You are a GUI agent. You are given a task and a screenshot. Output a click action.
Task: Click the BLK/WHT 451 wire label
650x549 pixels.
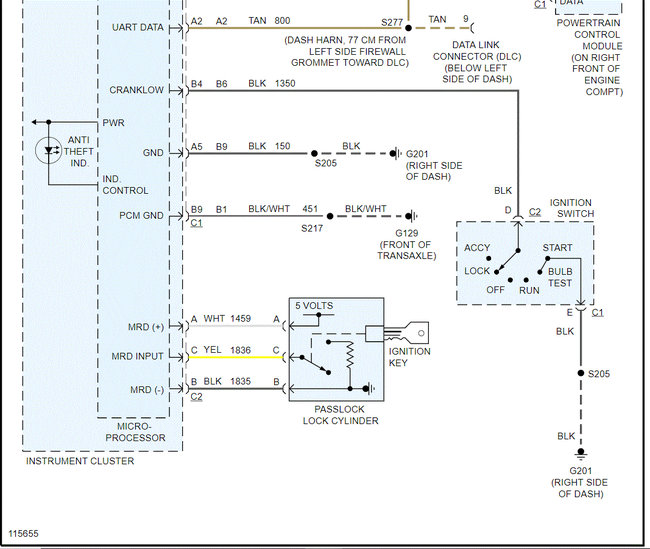[283, 209]
